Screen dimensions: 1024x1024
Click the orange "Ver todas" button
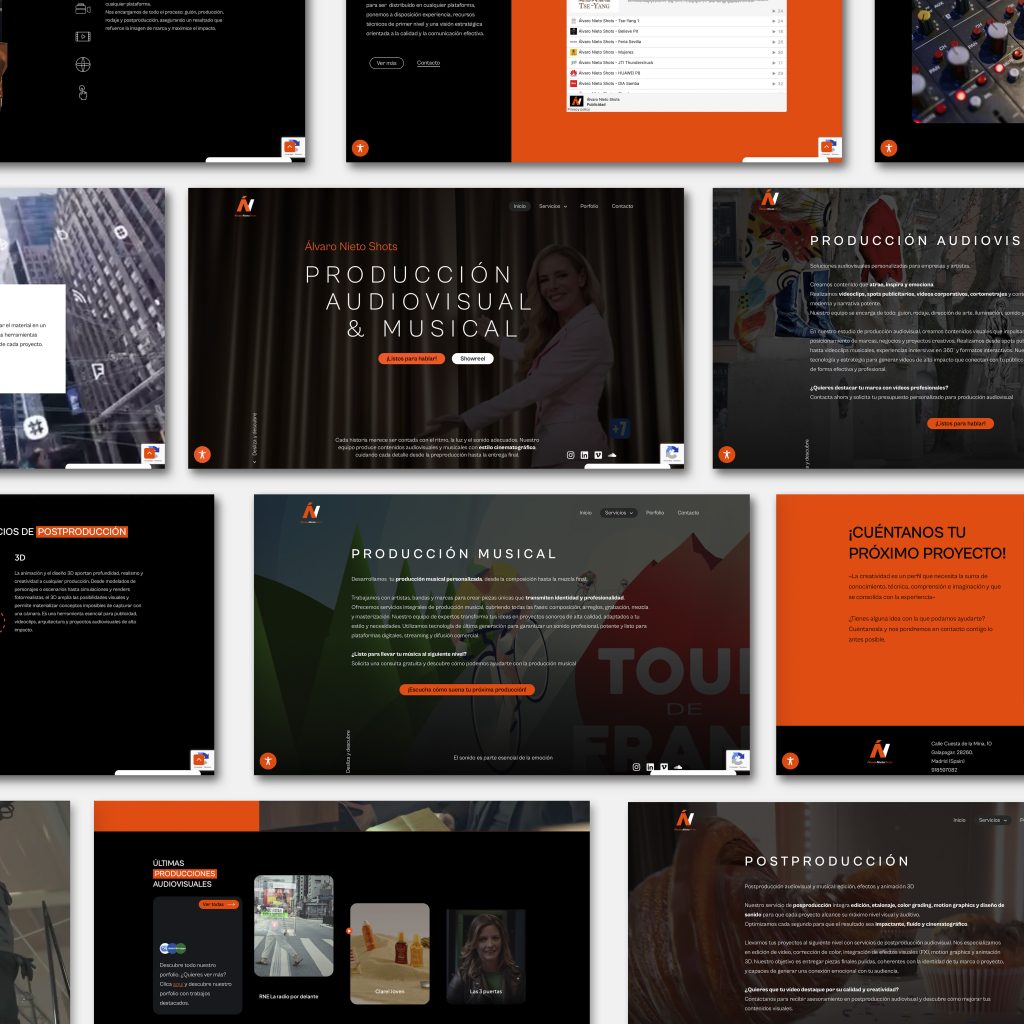click(x=218, y=904)
